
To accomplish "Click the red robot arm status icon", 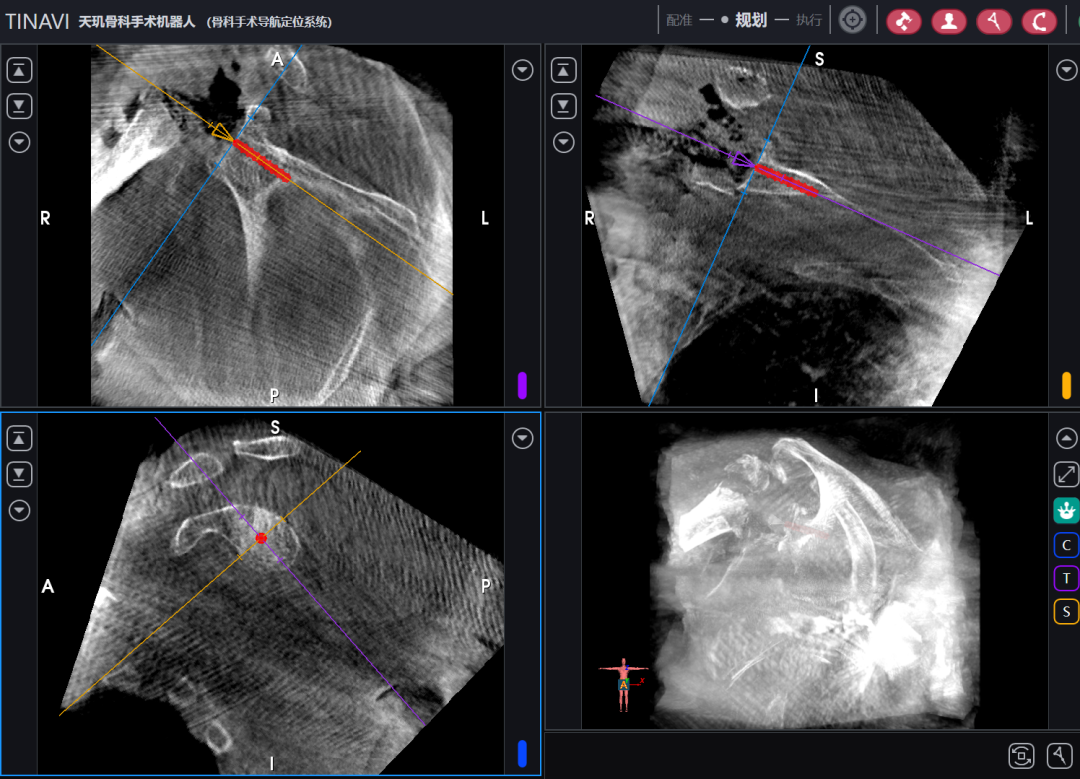I will click(x=903, y=21).
